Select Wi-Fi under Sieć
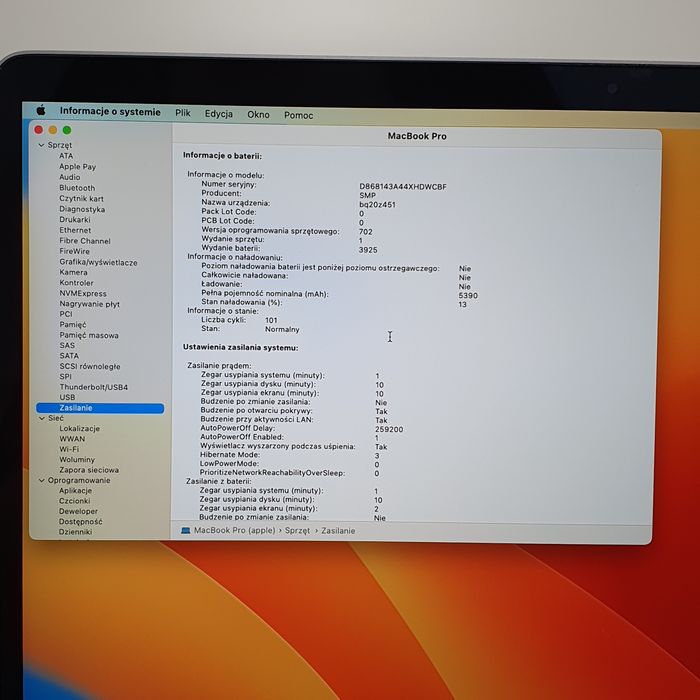Screen dimensions: 700x700 [x=69, y=449]
